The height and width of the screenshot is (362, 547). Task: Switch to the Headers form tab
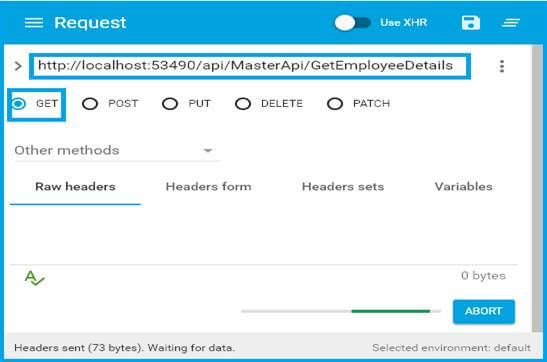[208, 187]
